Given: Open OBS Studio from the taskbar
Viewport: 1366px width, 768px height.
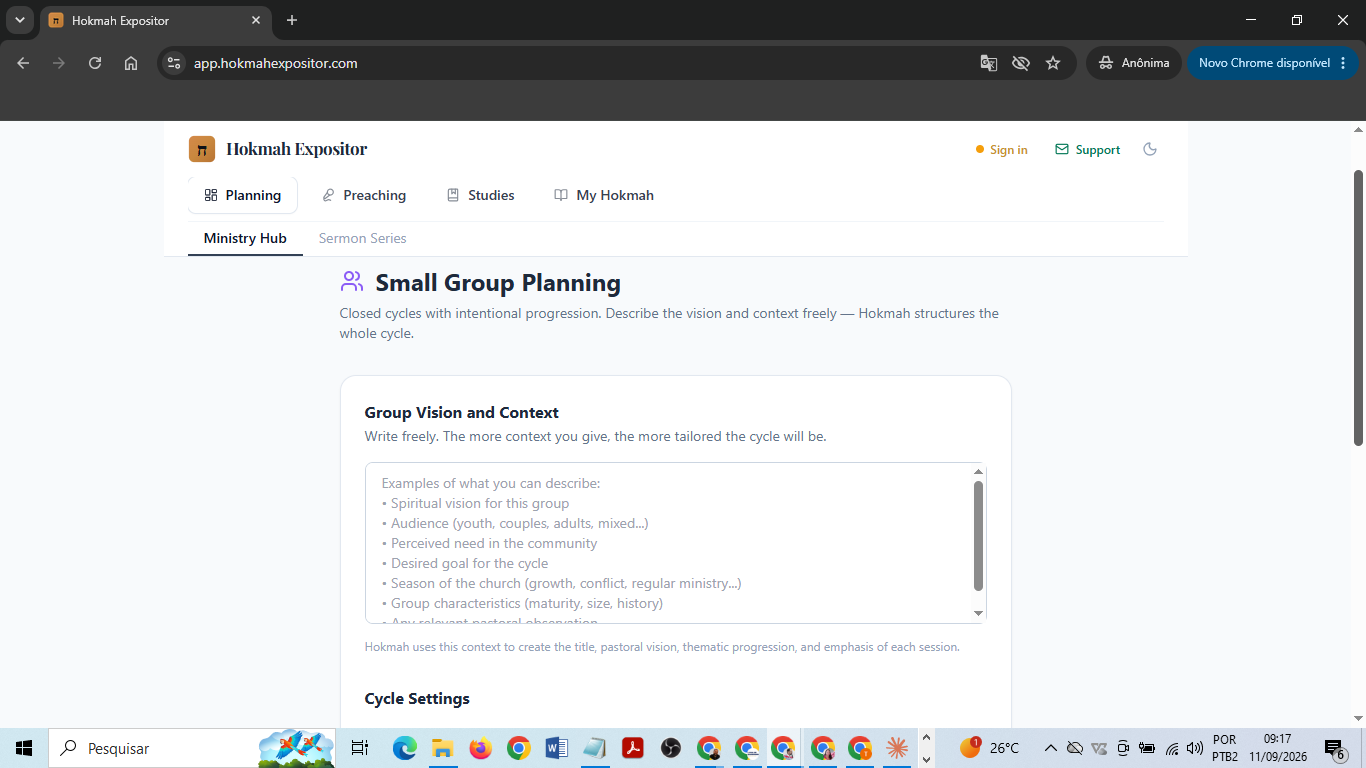Looking at the screenshot, I should (670, 748).
